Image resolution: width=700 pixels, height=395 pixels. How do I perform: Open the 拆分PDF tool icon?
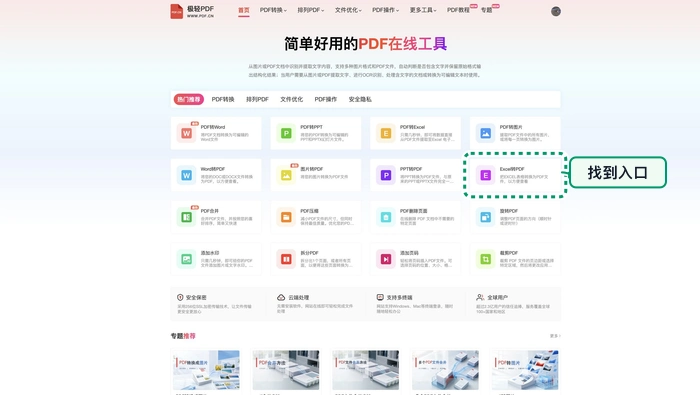coord(286,259)
